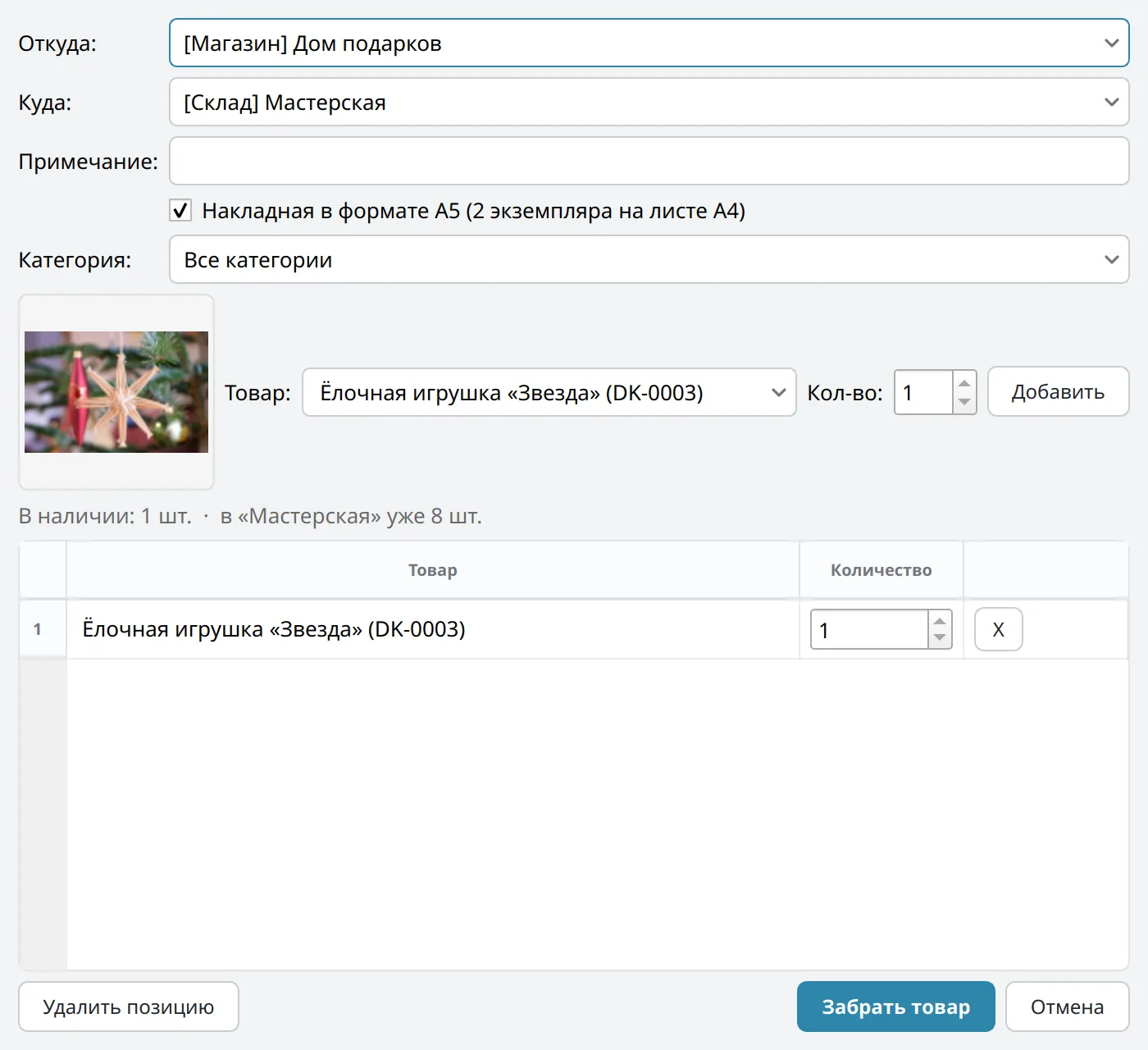Screen dimensions: 1148x1050
Task: Click the «Товар» column header
Action: pyautogui.click(x=433, y=570)
